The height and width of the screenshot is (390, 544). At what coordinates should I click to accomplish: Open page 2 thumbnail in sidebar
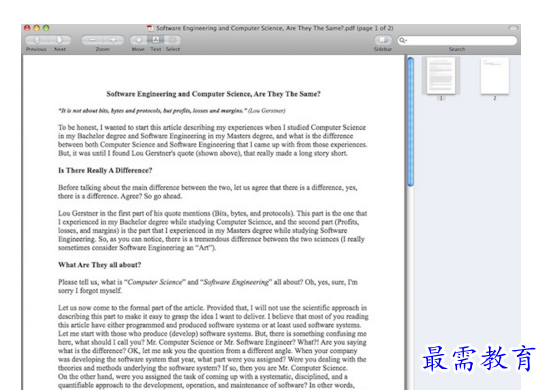(495, 76)
